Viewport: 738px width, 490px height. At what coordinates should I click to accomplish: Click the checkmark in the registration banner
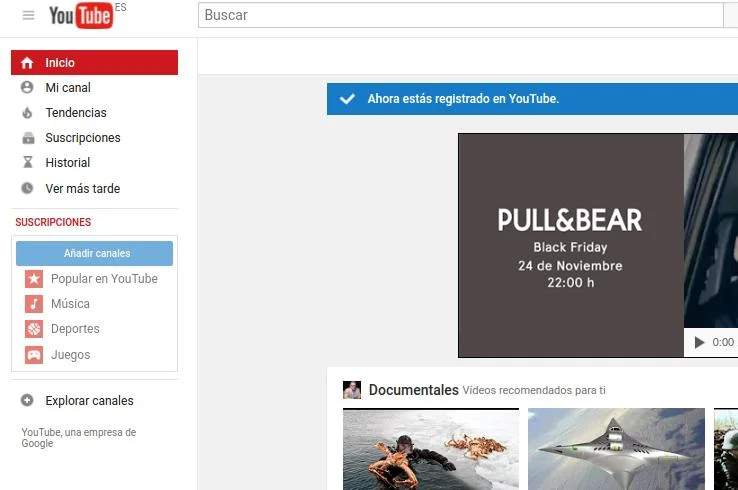(x=347, y=99)
